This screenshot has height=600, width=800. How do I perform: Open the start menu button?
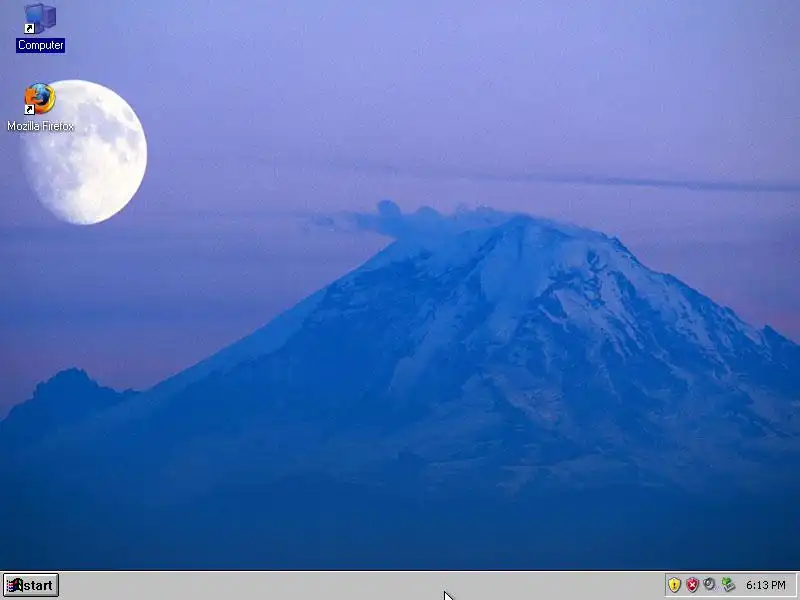coord(31,585)
